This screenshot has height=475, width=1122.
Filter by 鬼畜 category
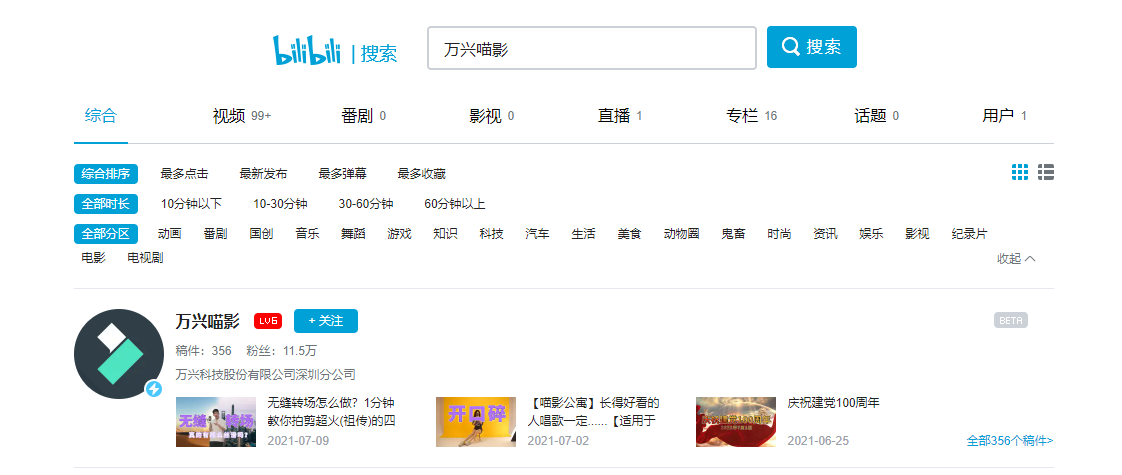733,234
